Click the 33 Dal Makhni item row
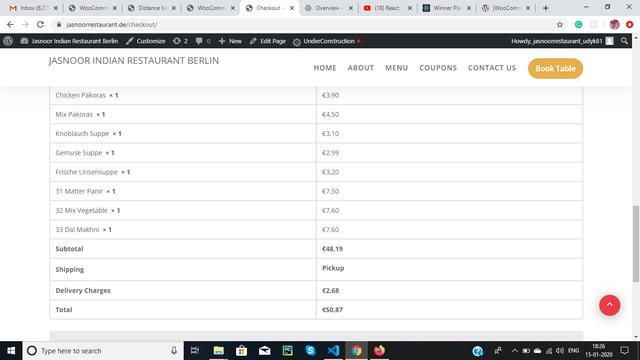 pos(316,229)
